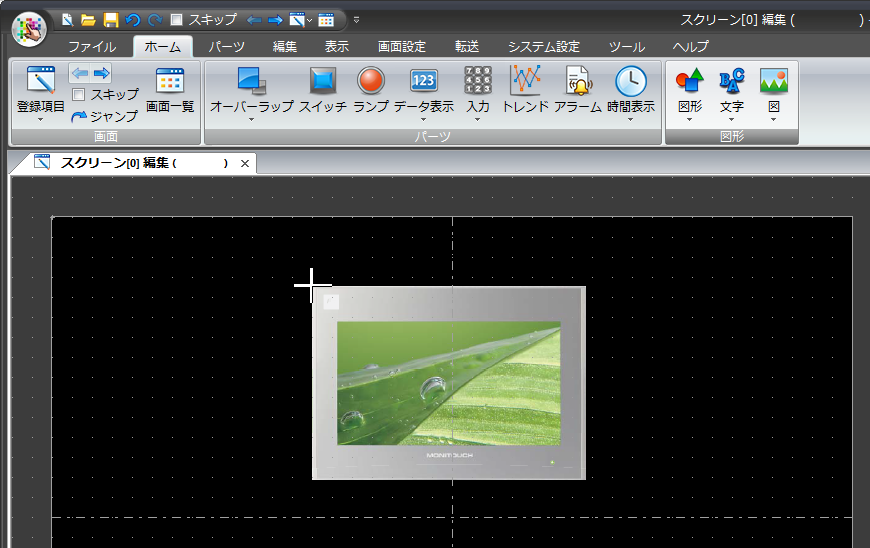Image resolution: width=870 pixels, height=548 pixels.
Task: Insert a Trend (トレンド) graph part
Action: coord(525,82)
